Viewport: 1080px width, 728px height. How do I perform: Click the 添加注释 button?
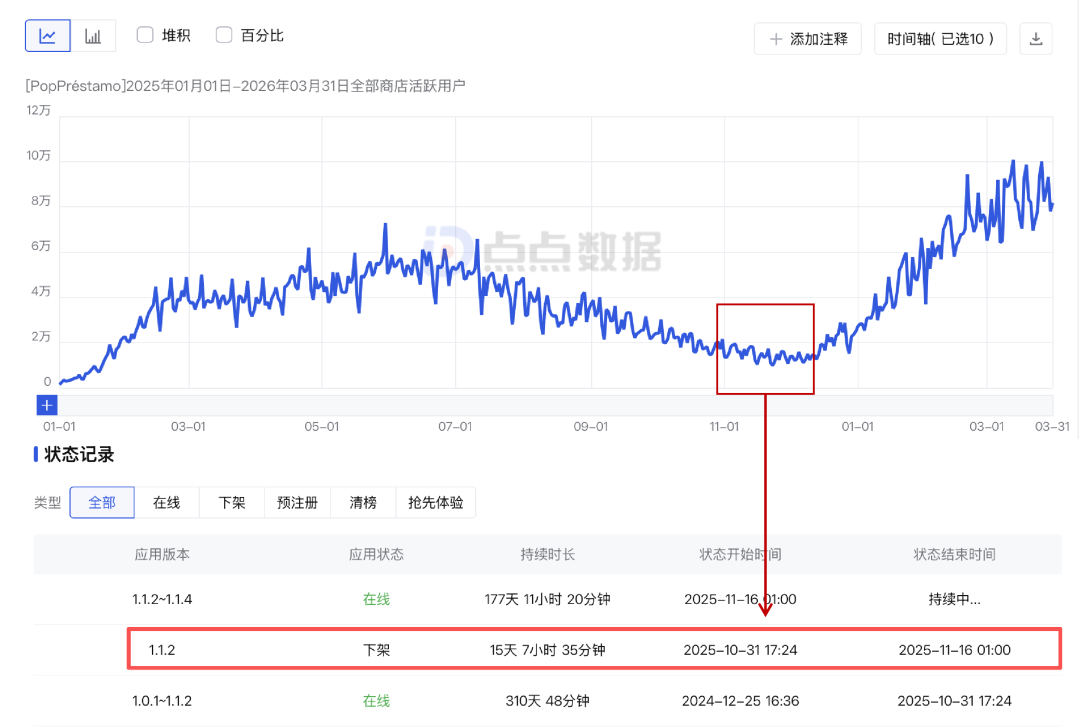[x=807, y=39]
